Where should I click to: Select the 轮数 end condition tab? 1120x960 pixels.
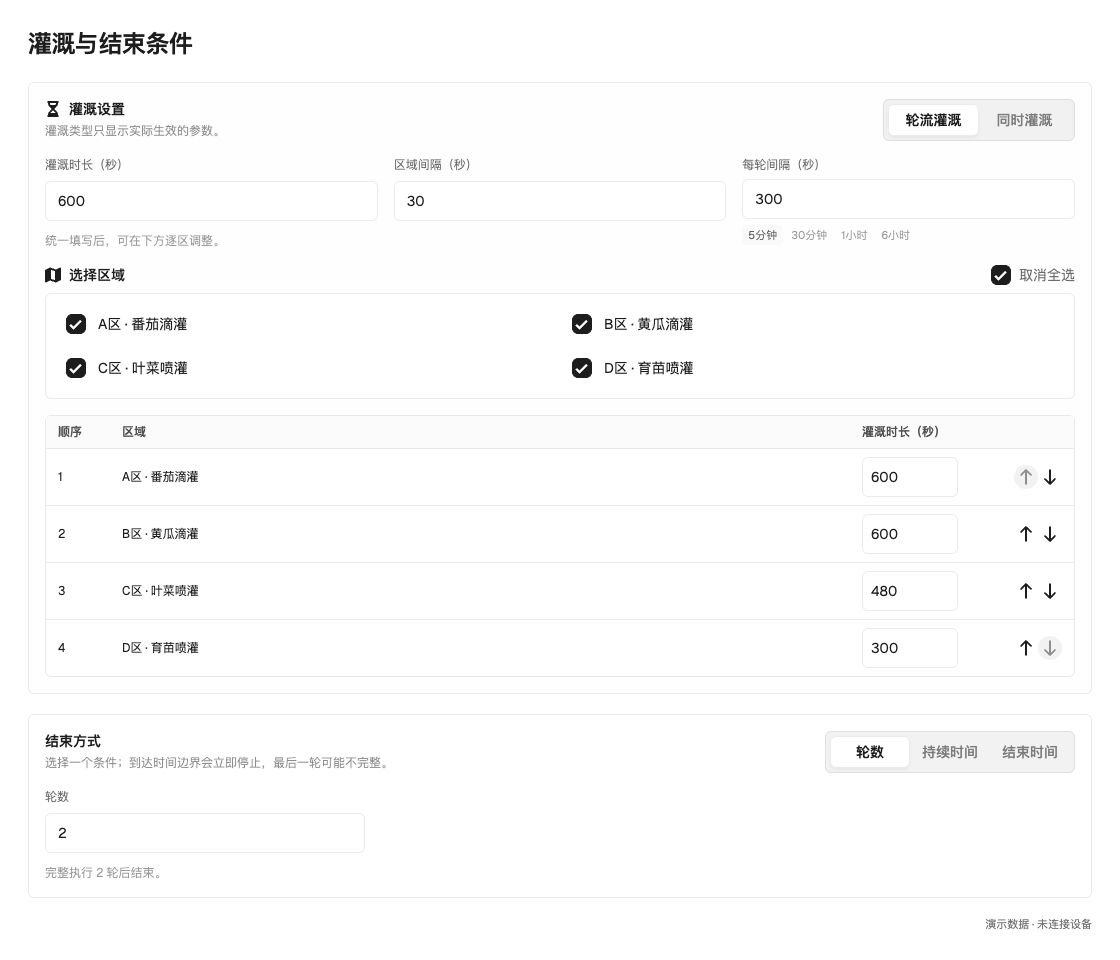click(869, 752)
